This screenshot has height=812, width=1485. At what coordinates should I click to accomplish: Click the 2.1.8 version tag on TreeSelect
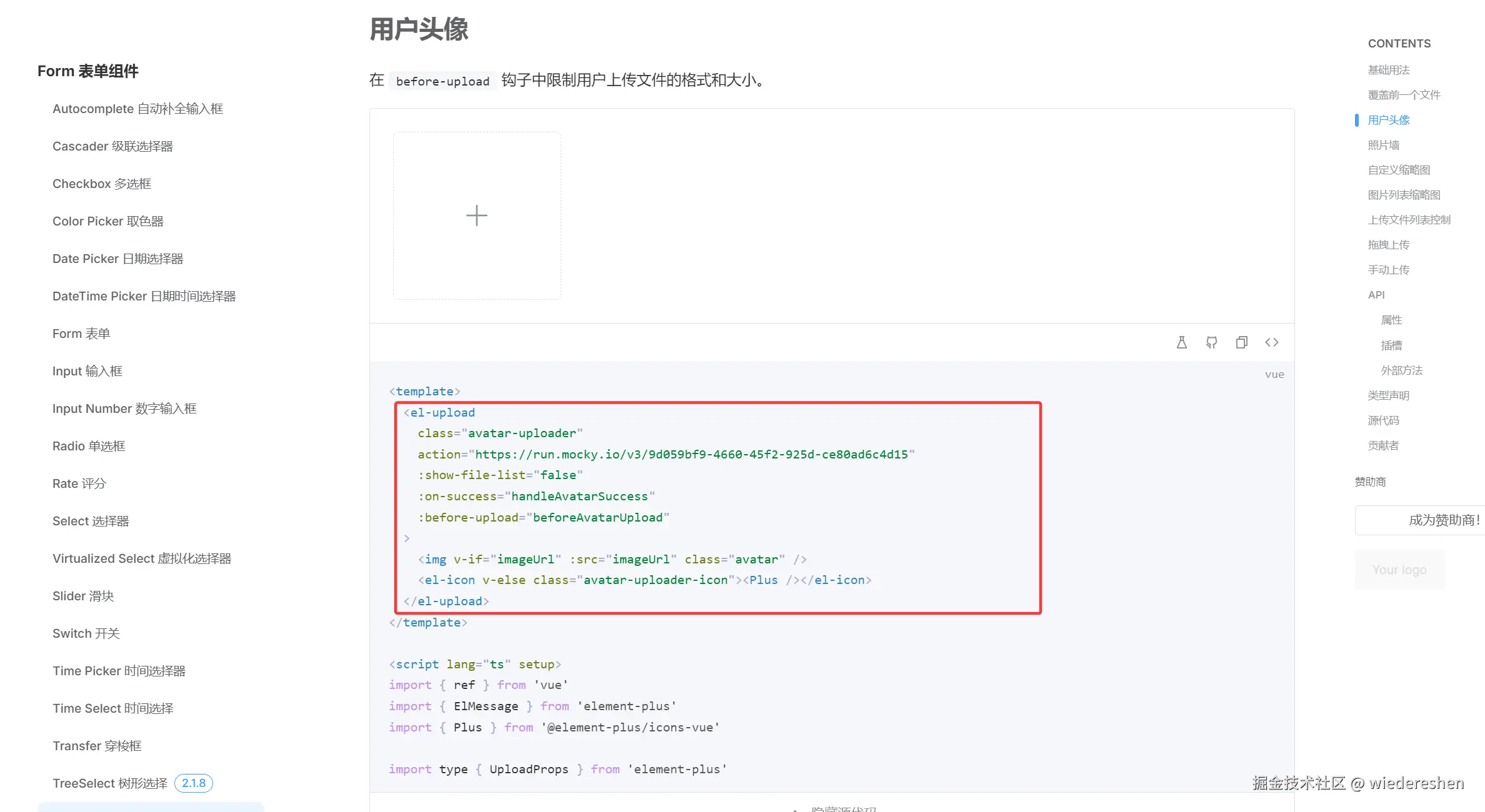[193, 783]
